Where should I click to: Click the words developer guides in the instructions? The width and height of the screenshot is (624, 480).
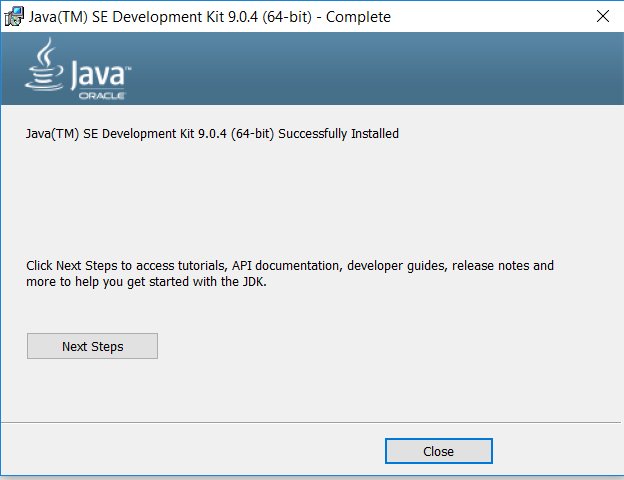397,265
